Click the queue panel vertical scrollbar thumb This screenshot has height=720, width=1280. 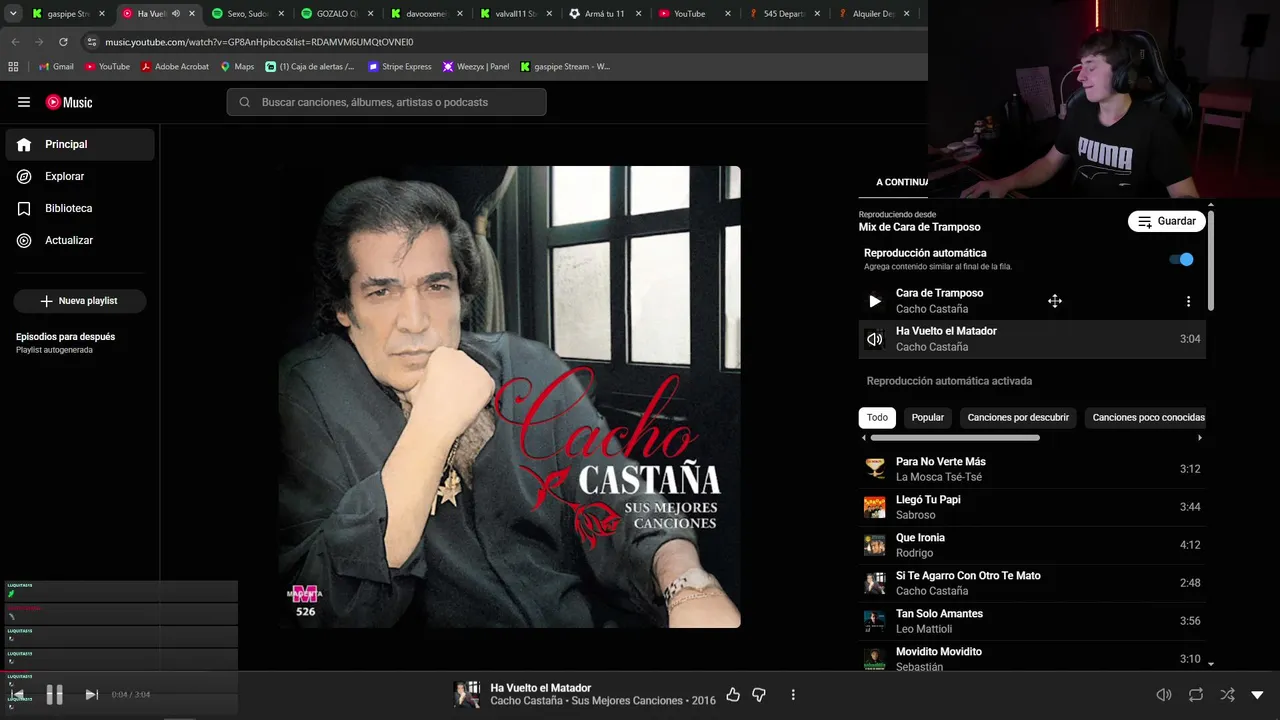tap(1211, 260)
